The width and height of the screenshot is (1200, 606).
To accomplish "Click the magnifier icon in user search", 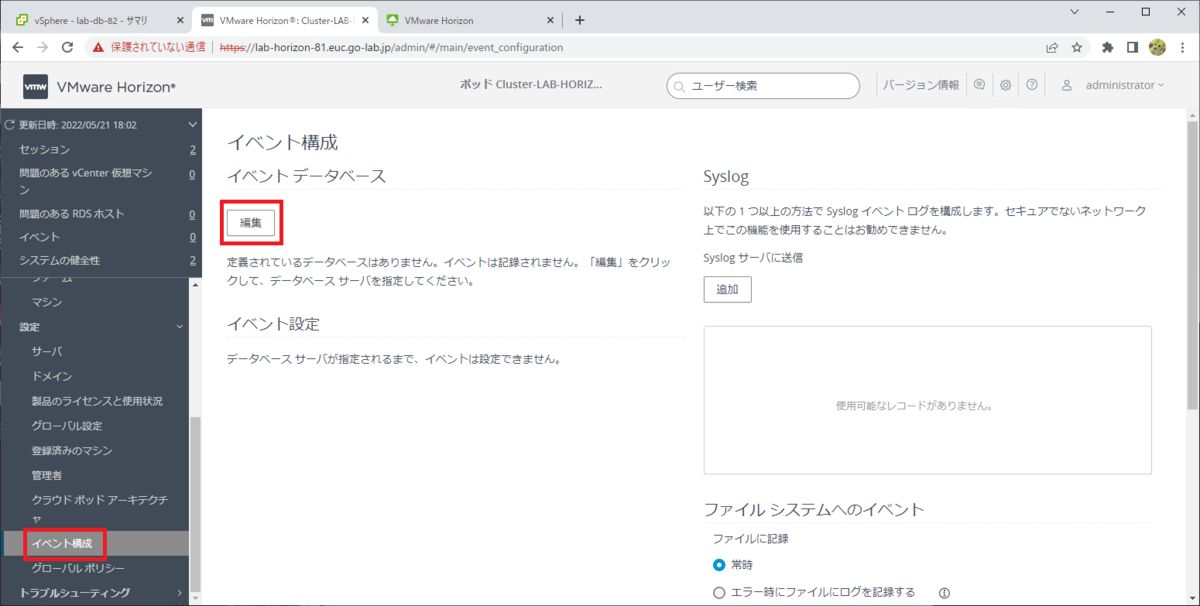I will 680,87.
